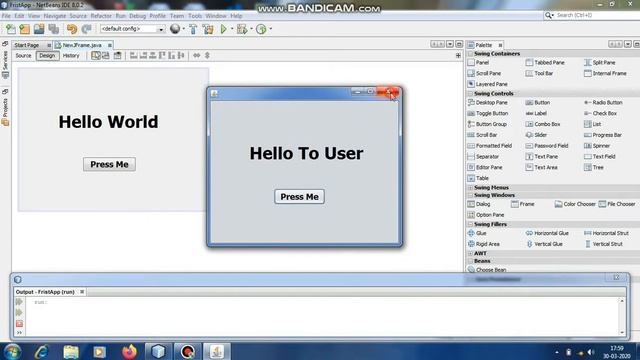
Task: Click the Preview Design icon
Action: (118, 56)
